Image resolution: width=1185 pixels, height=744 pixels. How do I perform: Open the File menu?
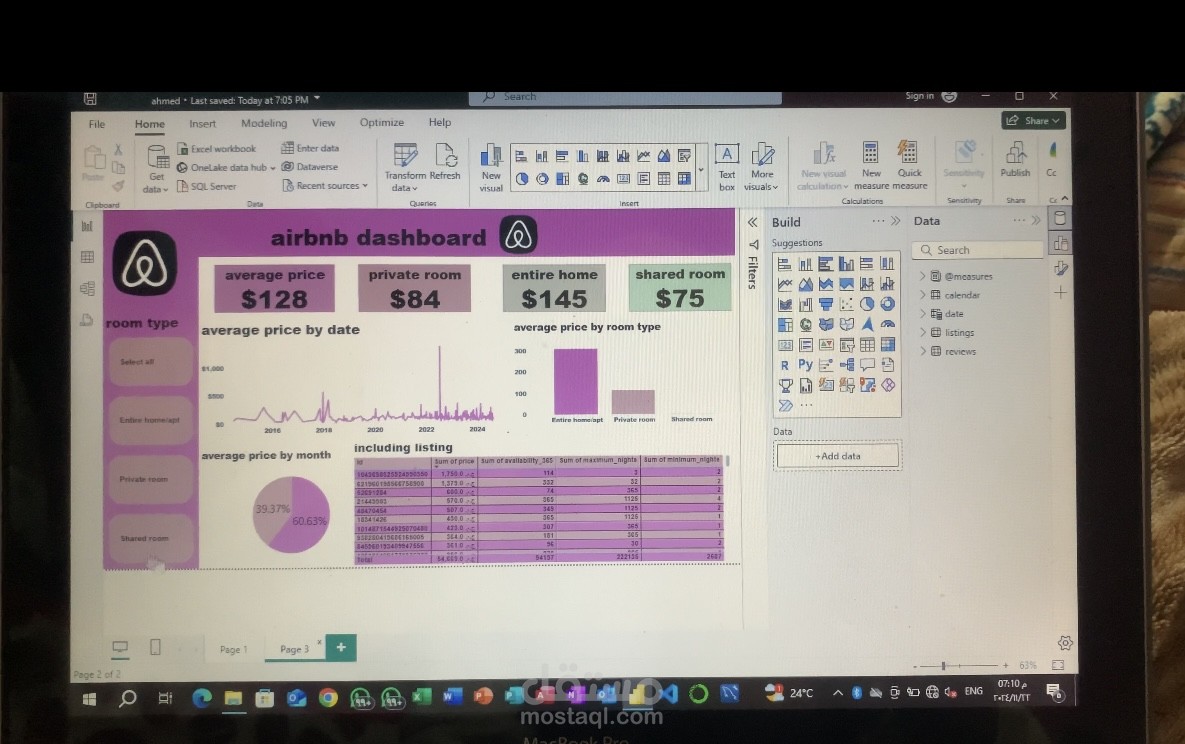tap(97, 124)
